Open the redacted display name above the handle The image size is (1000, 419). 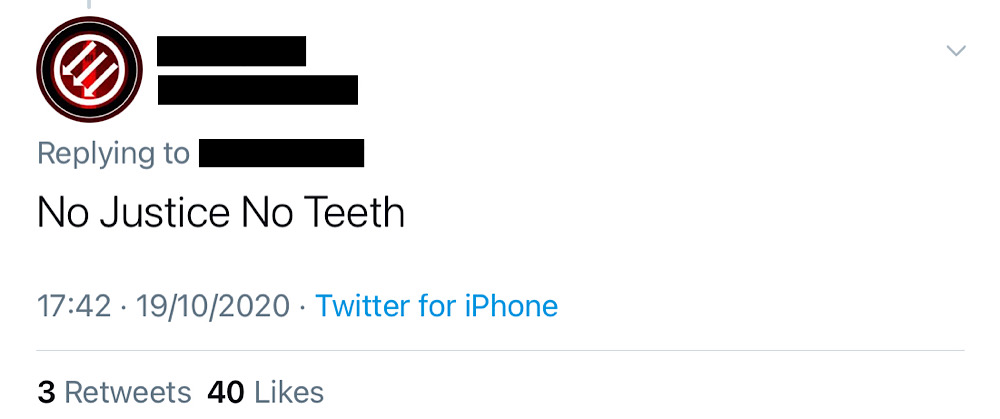(232, 51)
